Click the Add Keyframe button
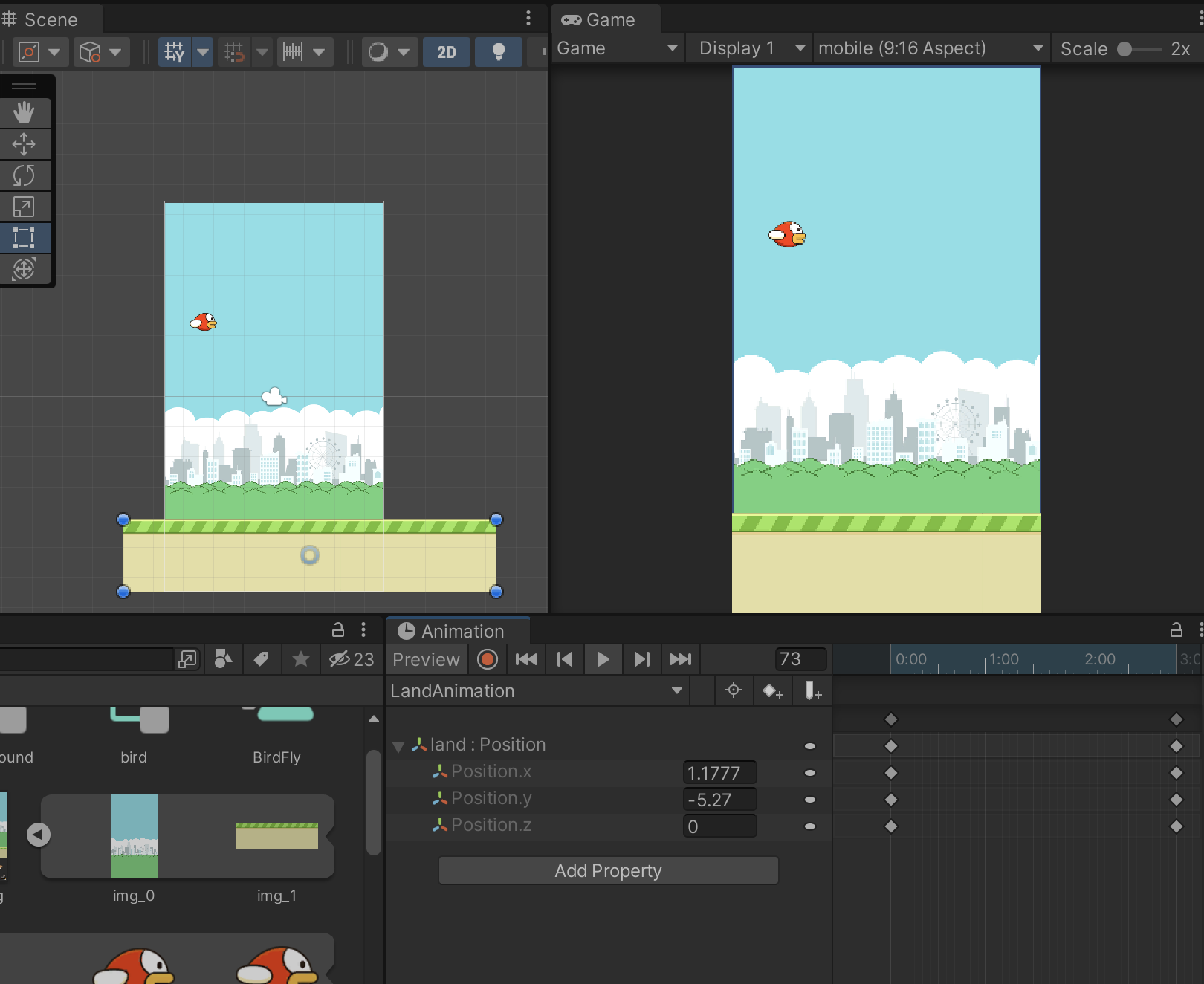The image size is (1204, 984). click(773, 691)
